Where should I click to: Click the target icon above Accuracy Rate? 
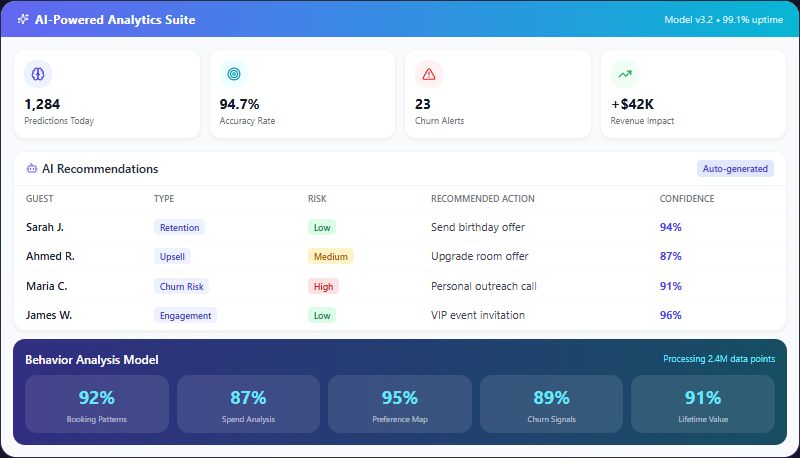234,74
